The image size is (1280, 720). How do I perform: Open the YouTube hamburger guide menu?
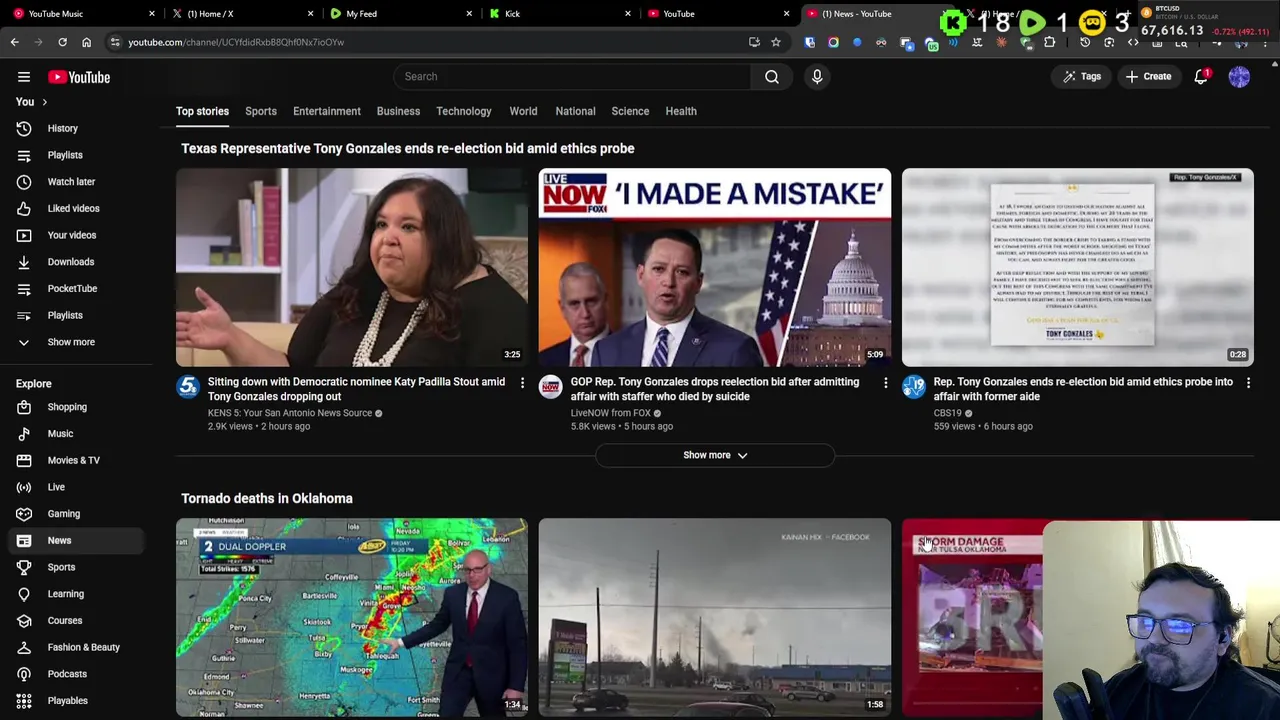[x=24, y=77]
